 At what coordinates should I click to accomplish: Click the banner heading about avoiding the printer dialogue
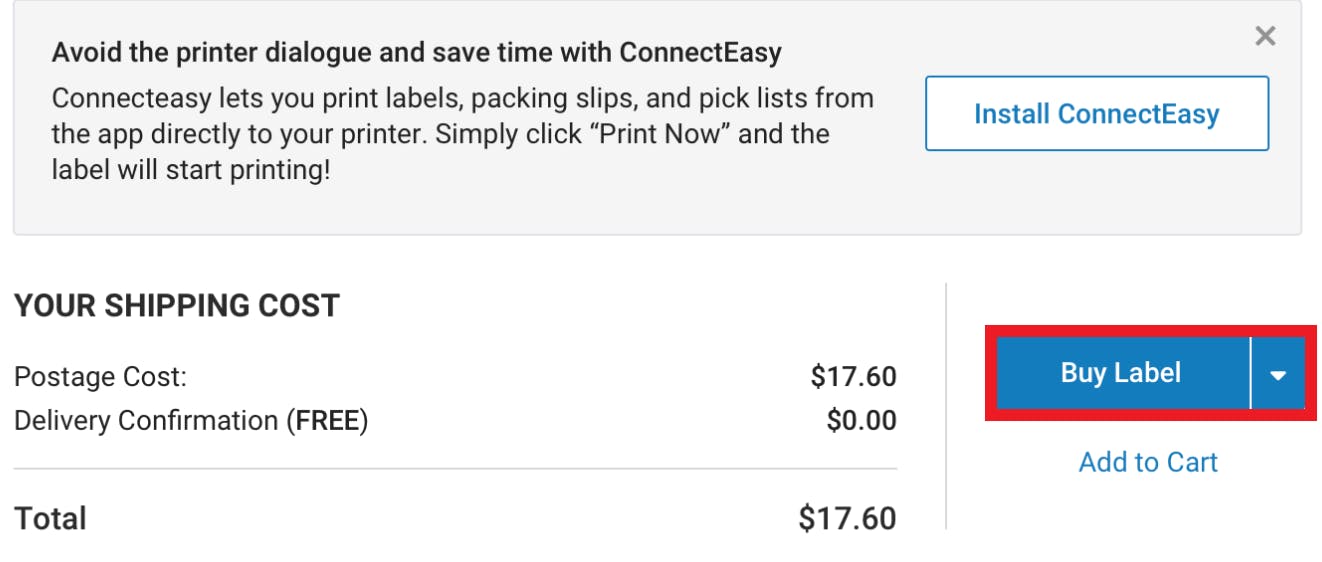pos(416,52)
